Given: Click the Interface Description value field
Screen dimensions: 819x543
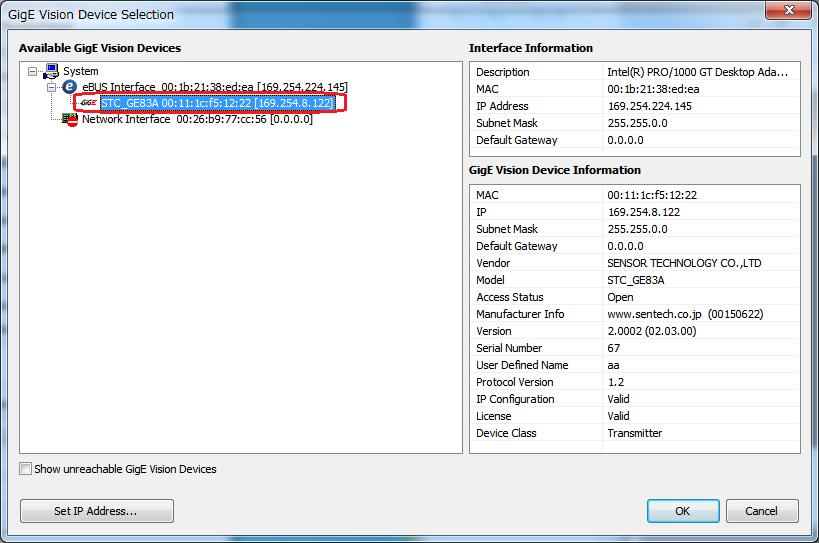Looking at the screenshot, I should click(x=697, y=72).
